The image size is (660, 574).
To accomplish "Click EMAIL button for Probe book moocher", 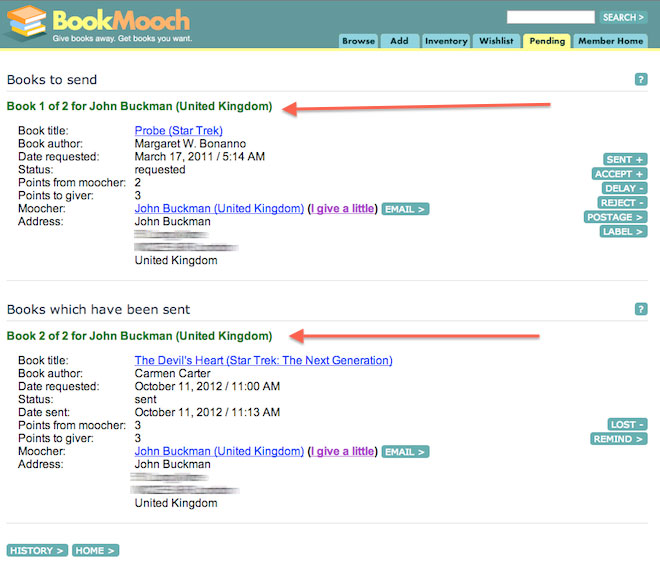I will [x=405, y=209].
